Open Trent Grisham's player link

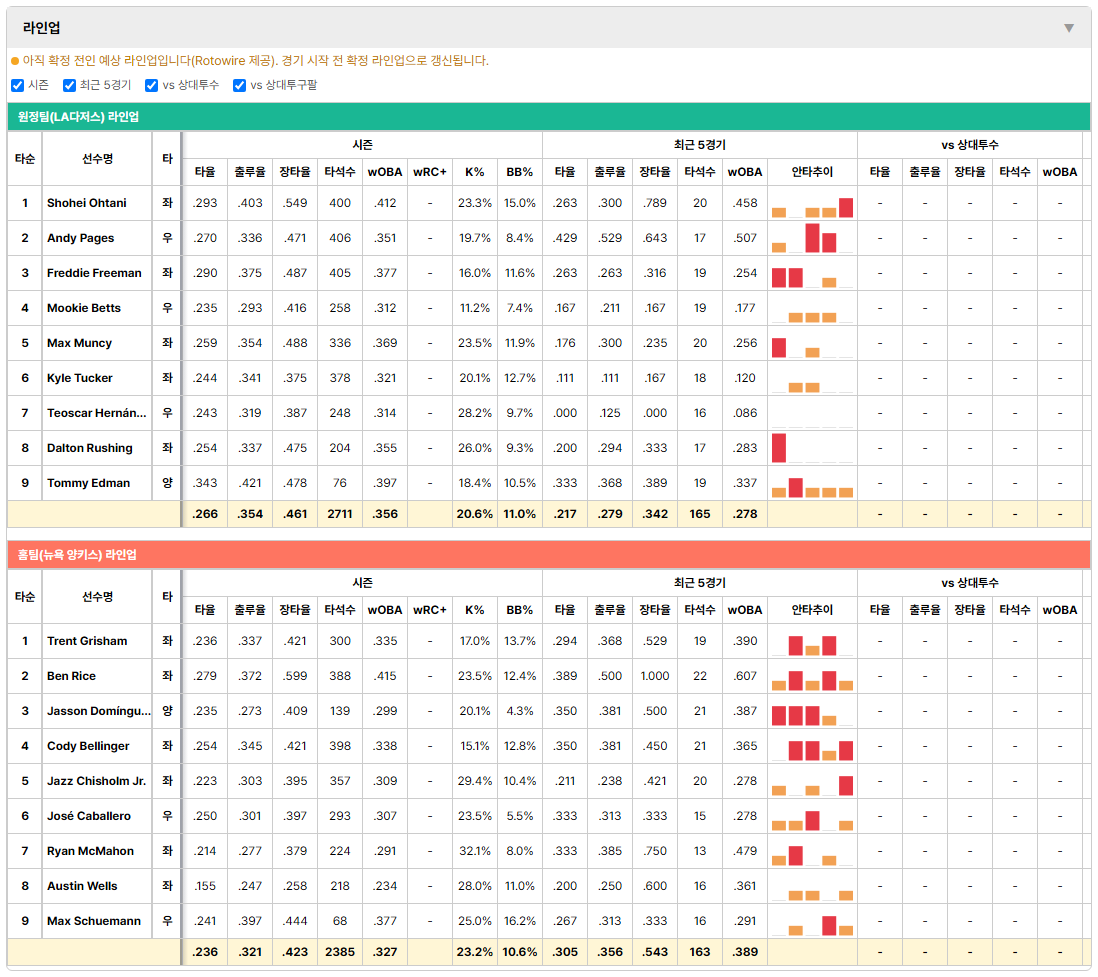87,641
